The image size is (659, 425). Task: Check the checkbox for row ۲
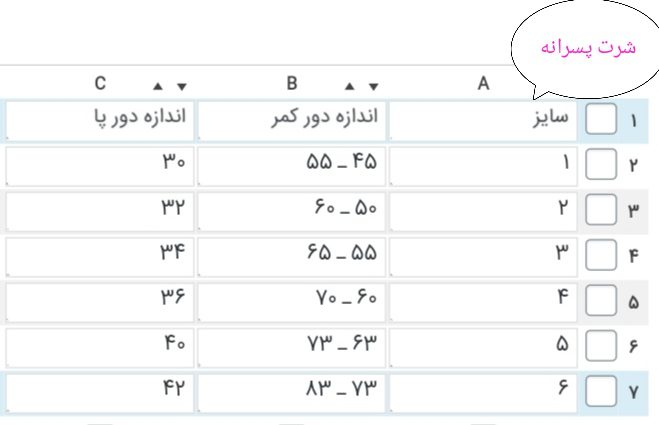(601, 165)
